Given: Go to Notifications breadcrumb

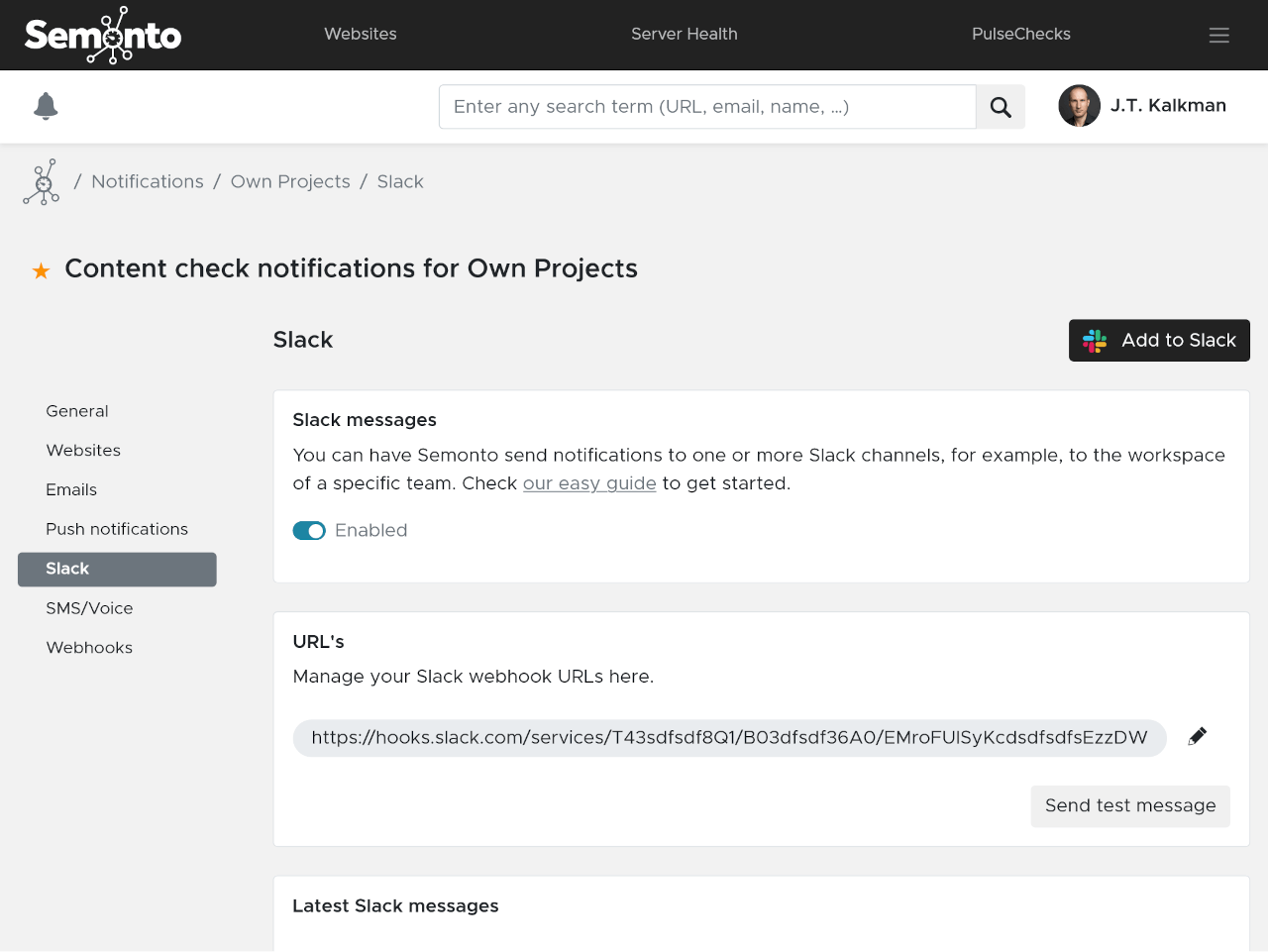Looking at the screenshot, I should pos(148,182).
